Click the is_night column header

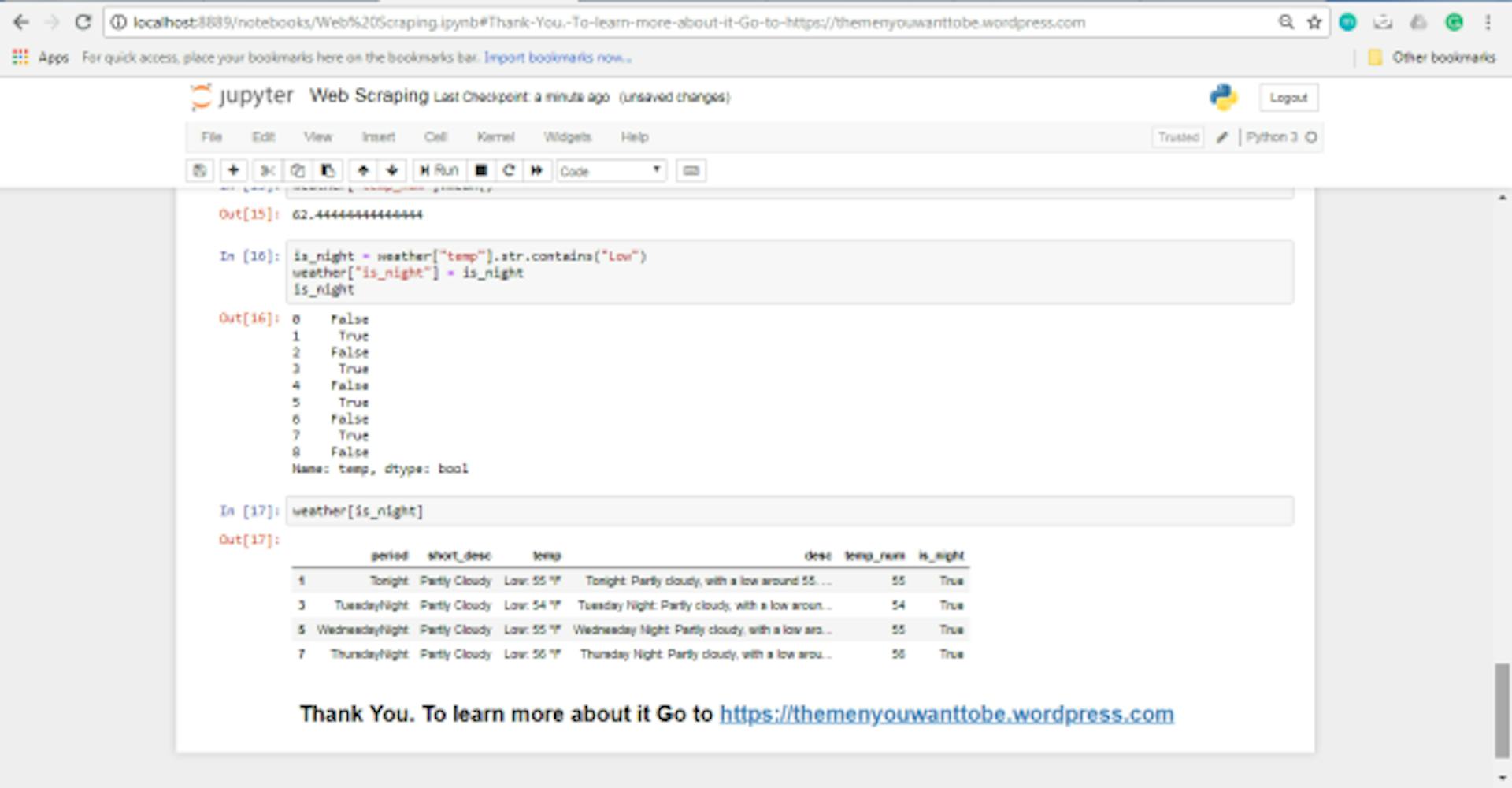(x=941, y=556)
